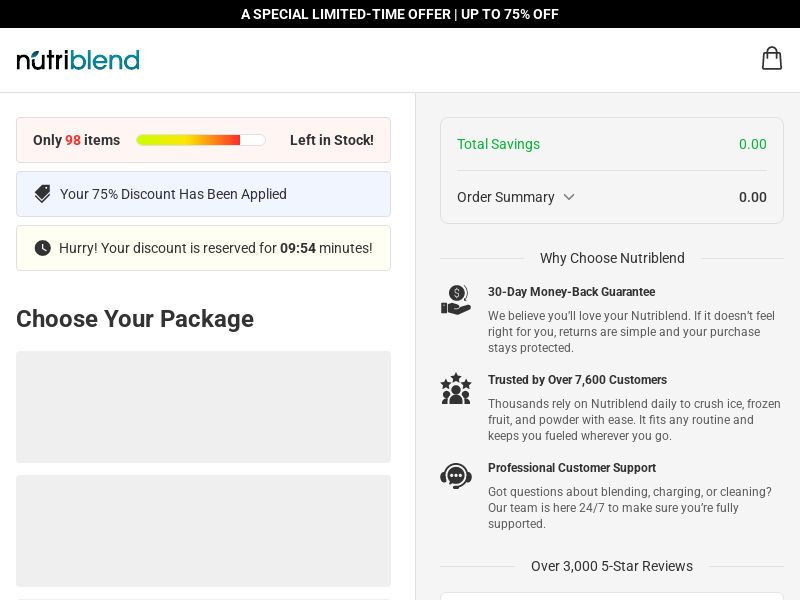Click the Order Summary 0.00 value

click(x=753, y=197)
